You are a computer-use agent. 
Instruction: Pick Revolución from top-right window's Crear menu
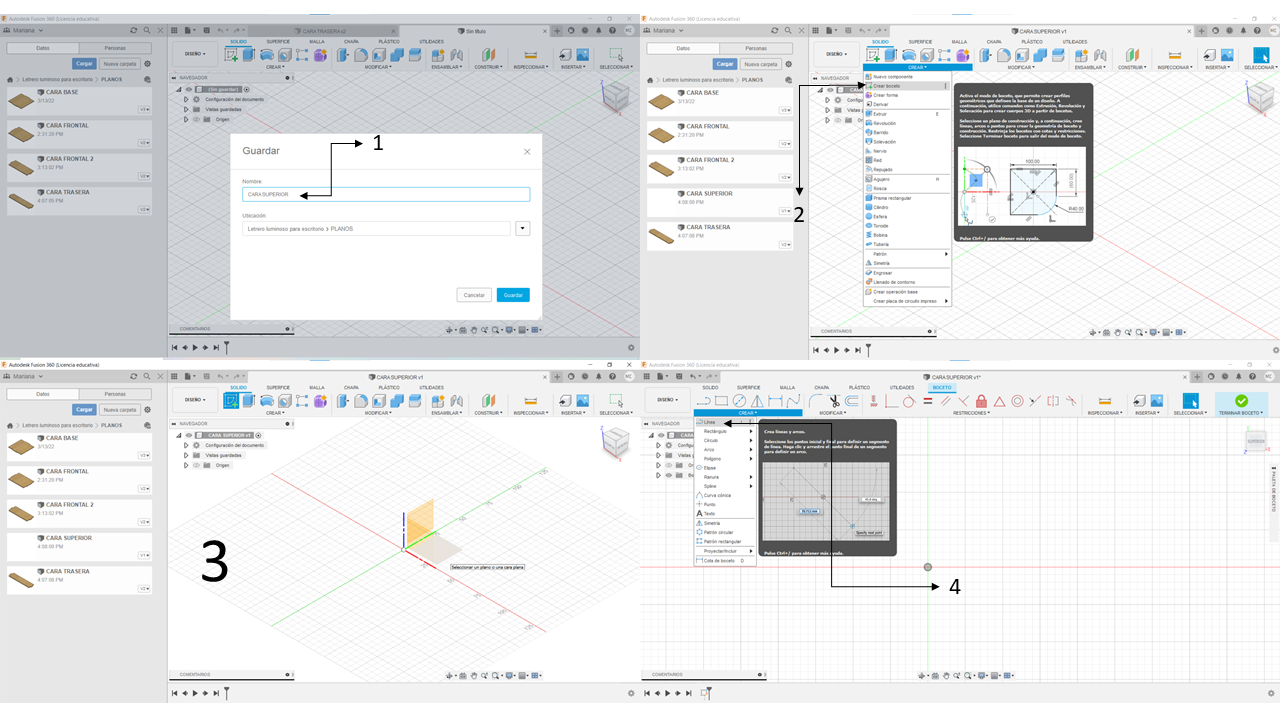point(906,123)
